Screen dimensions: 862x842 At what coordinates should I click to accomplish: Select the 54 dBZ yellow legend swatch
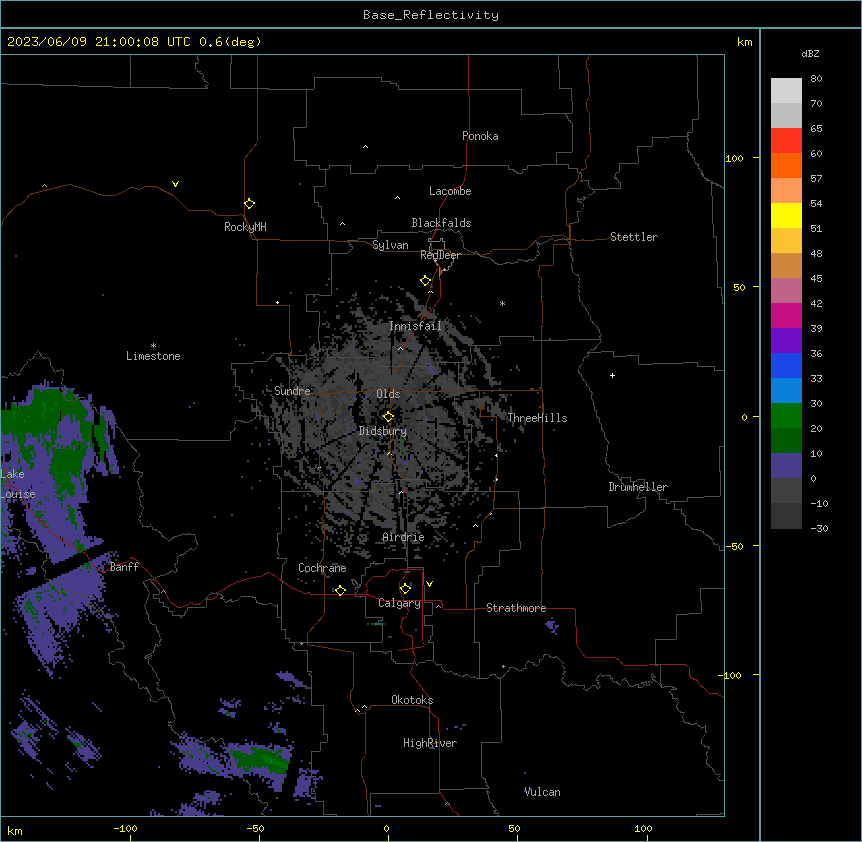pos(786,215)
